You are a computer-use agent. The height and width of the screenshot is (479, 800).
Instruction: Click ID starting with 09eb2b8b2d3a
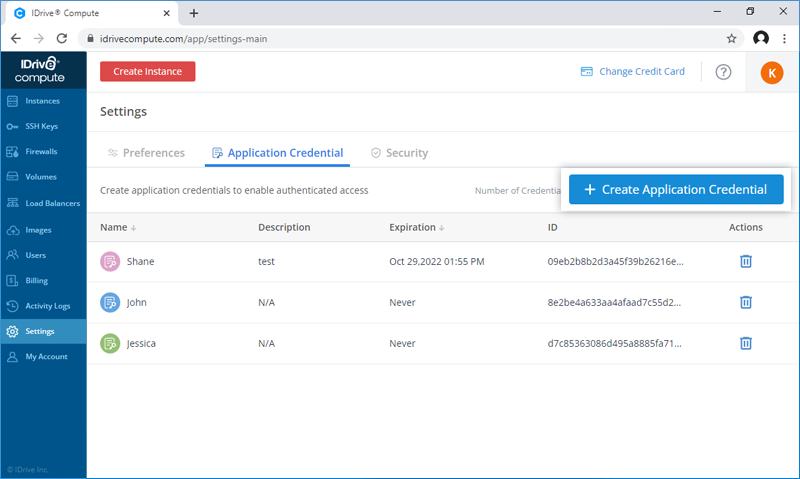click(615, 261)
